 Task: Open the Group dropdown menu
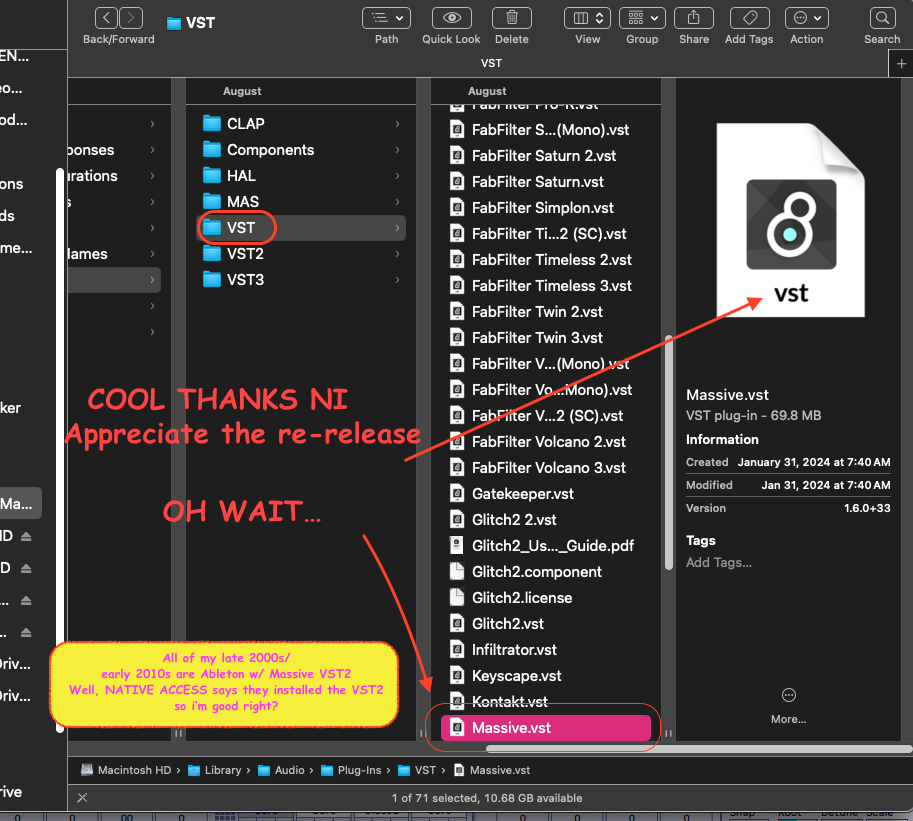(x=642, y=18)
